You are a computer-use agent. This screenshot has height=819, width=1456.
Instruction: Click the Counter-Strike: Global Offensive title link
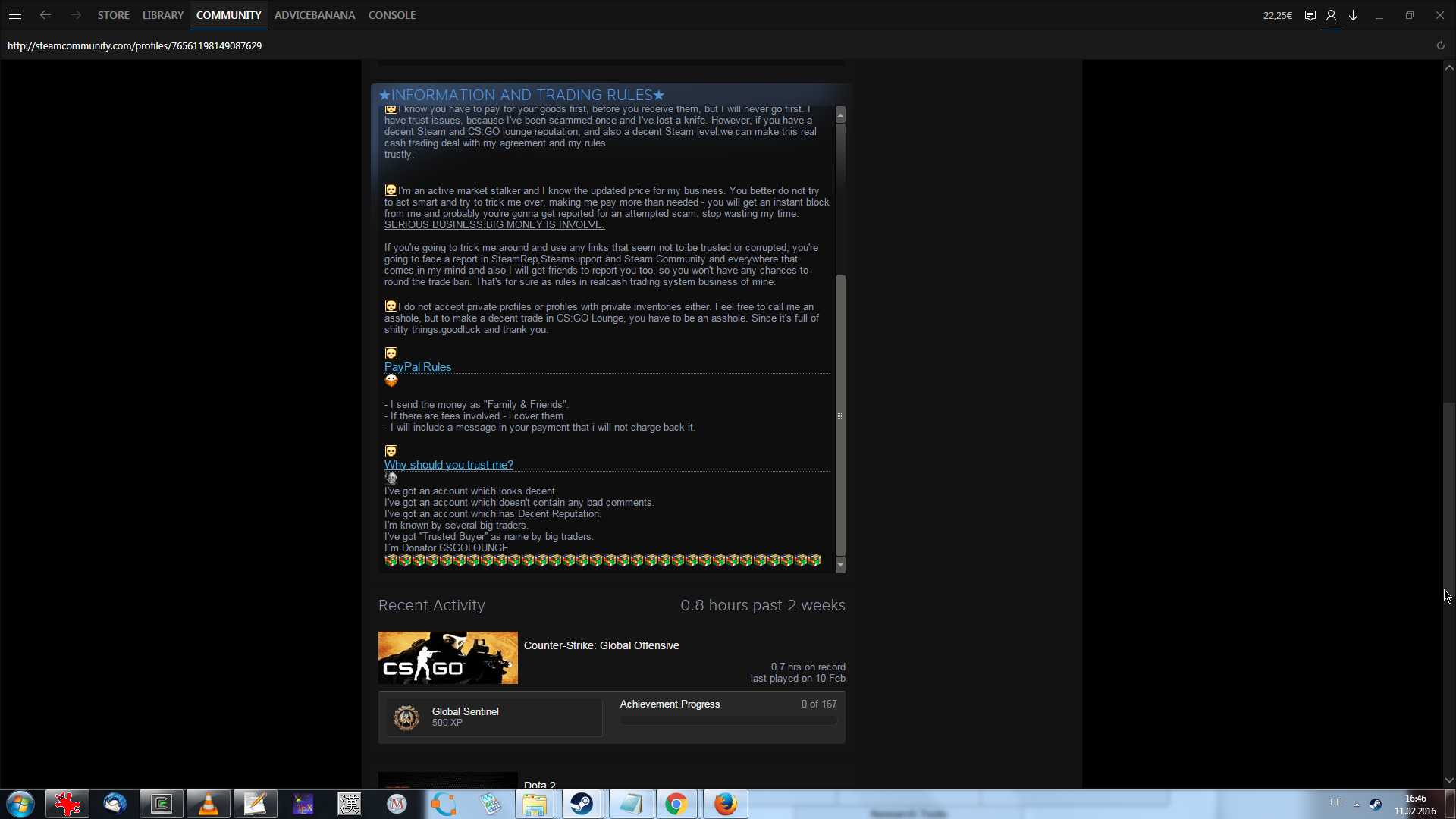[601, 645]
